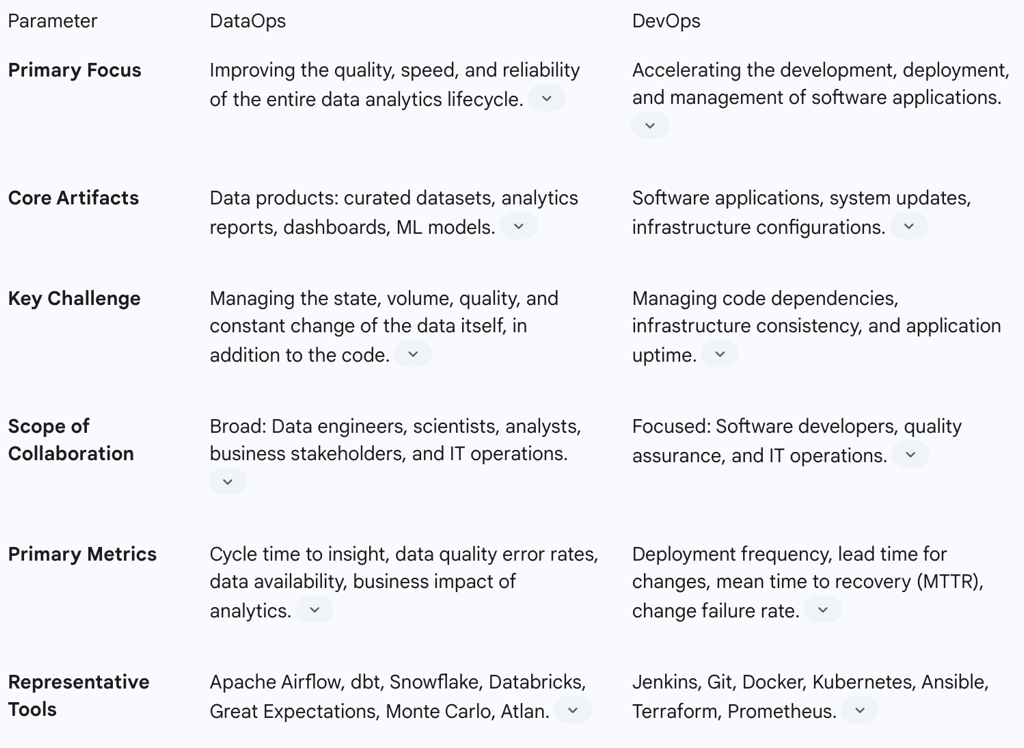Expand the Key Challenge DataOps entry

tap(413, 353)
